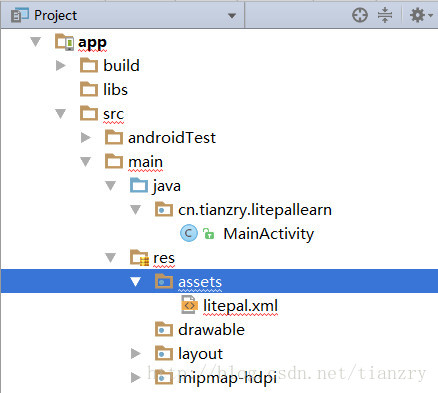The image size is (438, 393).
Task: Collapse the cn.tianzry.litepallearn package
Action: pyautogui.click(x=135, y=210)
